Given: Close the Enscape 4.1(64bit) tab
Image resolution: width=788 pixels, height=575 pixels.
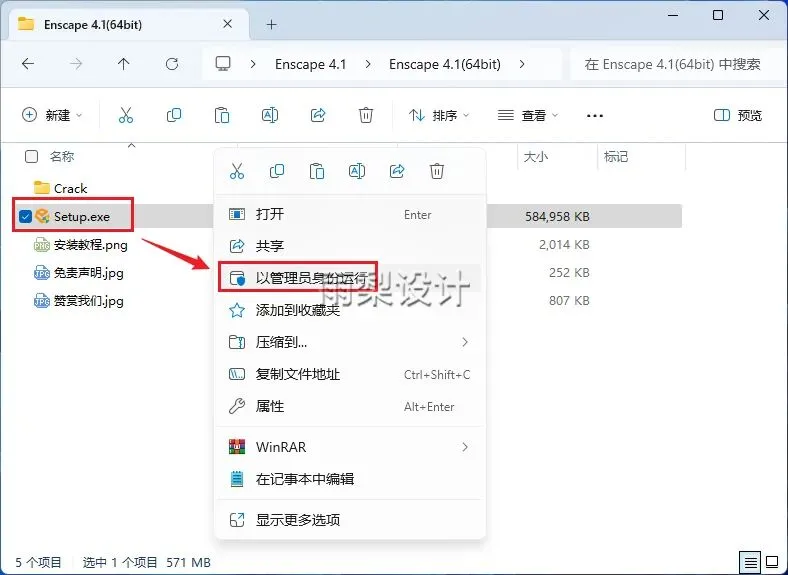Looking at the screenshot, I should 228,24.
